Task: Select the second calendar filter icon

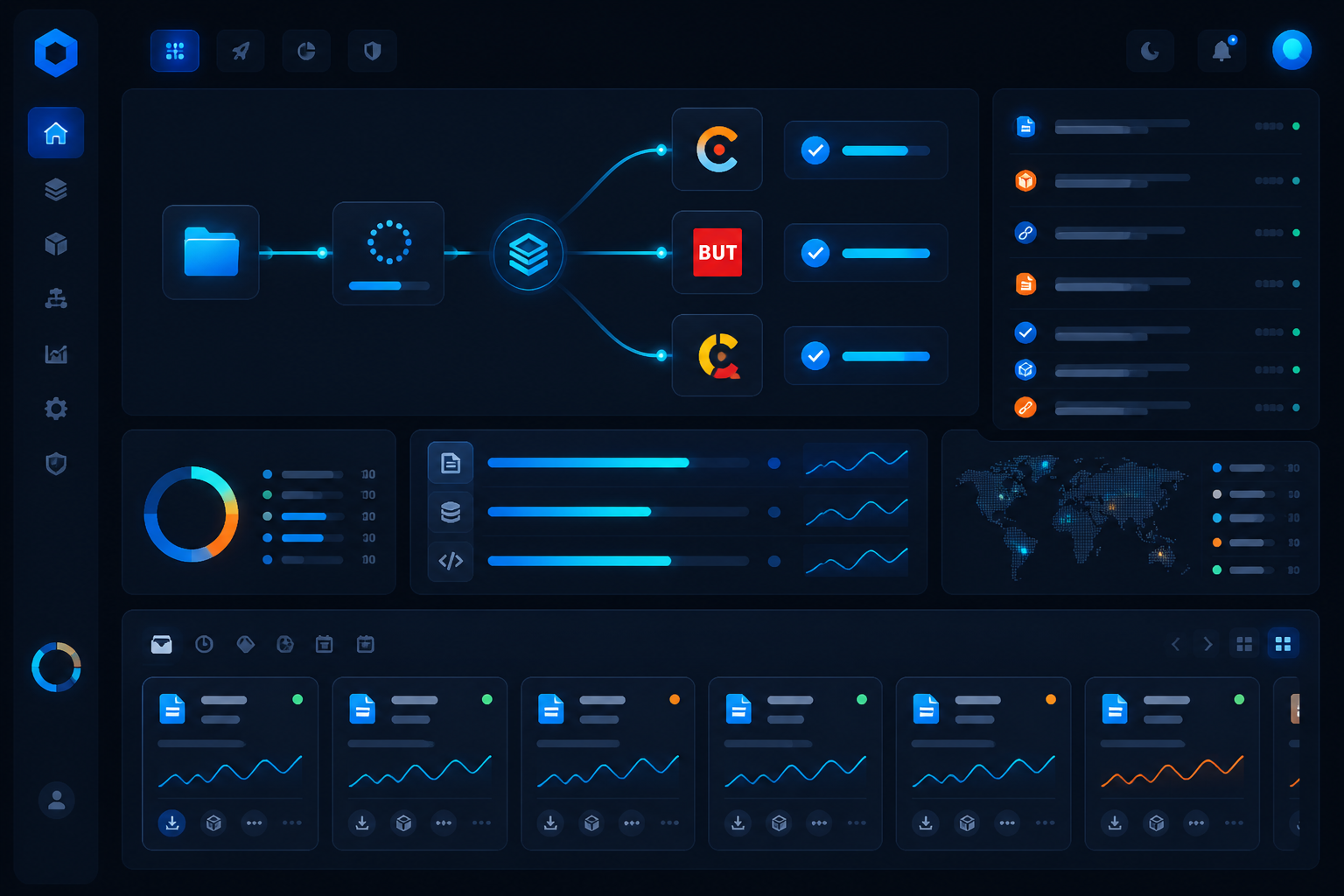Action: pos(366,644)
